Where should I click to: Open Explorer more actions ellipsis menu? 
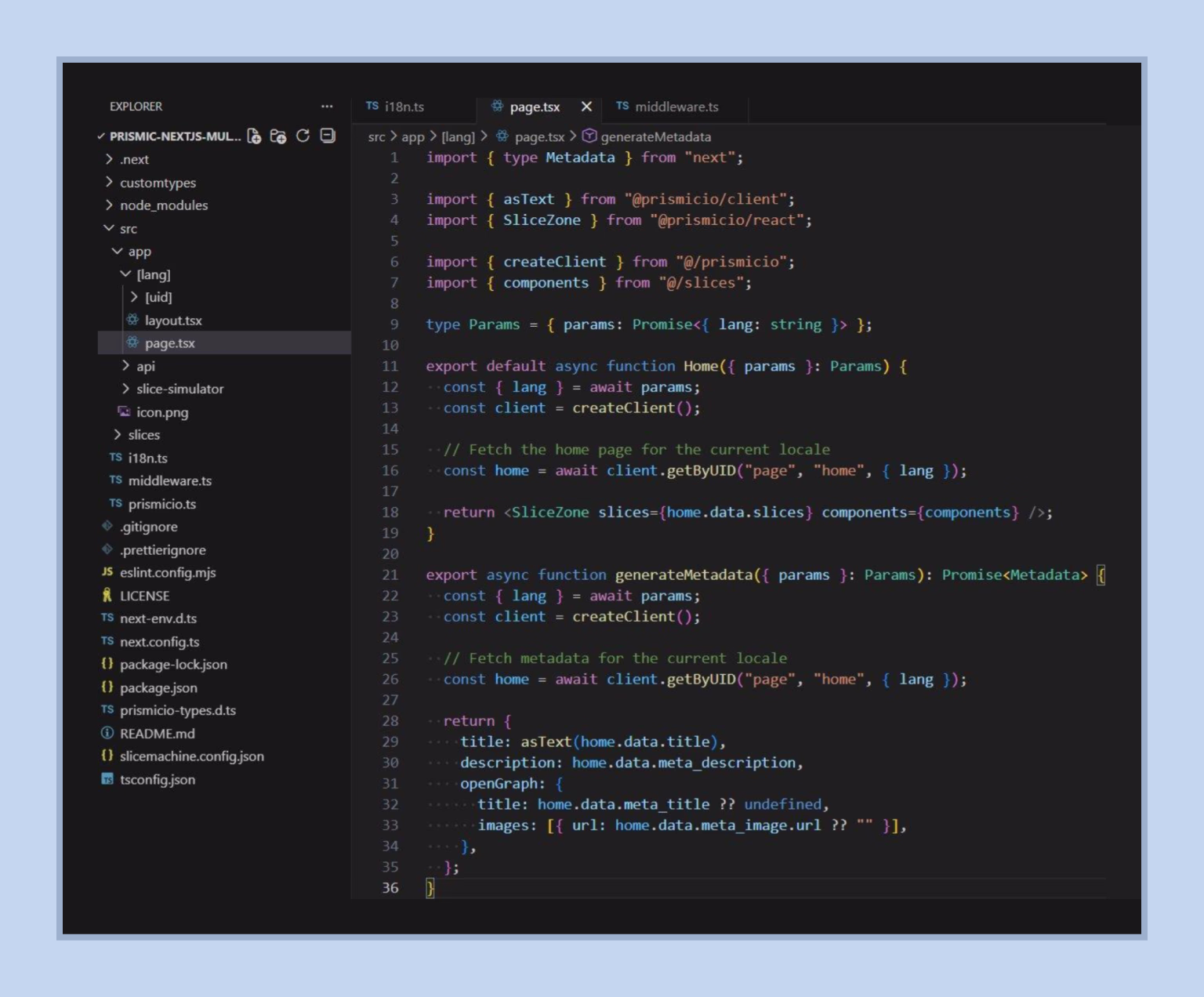click(327, 107)
